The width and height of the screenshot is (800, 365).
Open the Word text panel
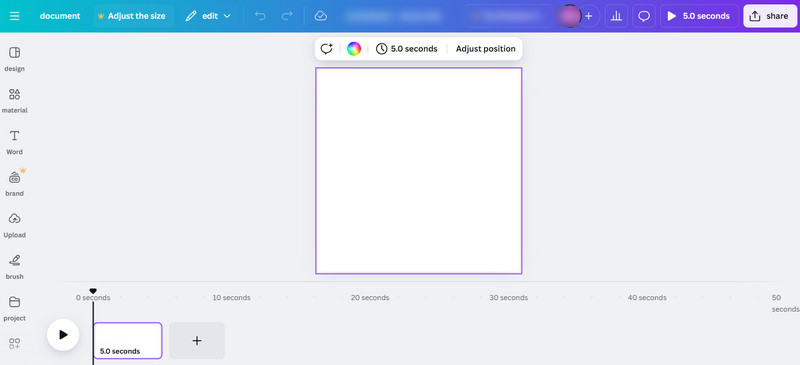(14, 142)
